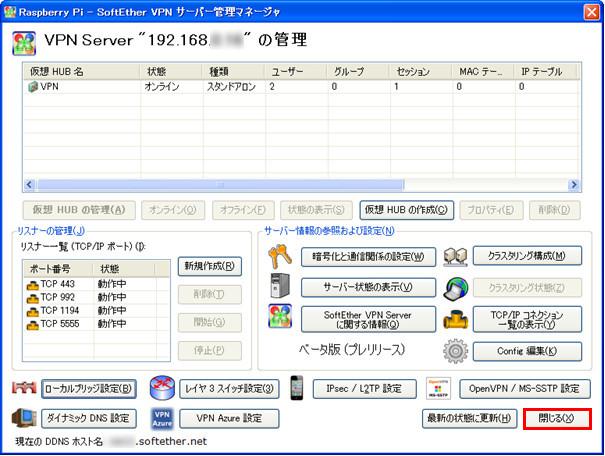Screen dimensions: 605x456
Task: Click the TCP 992 listener icon
Action: 33,298
